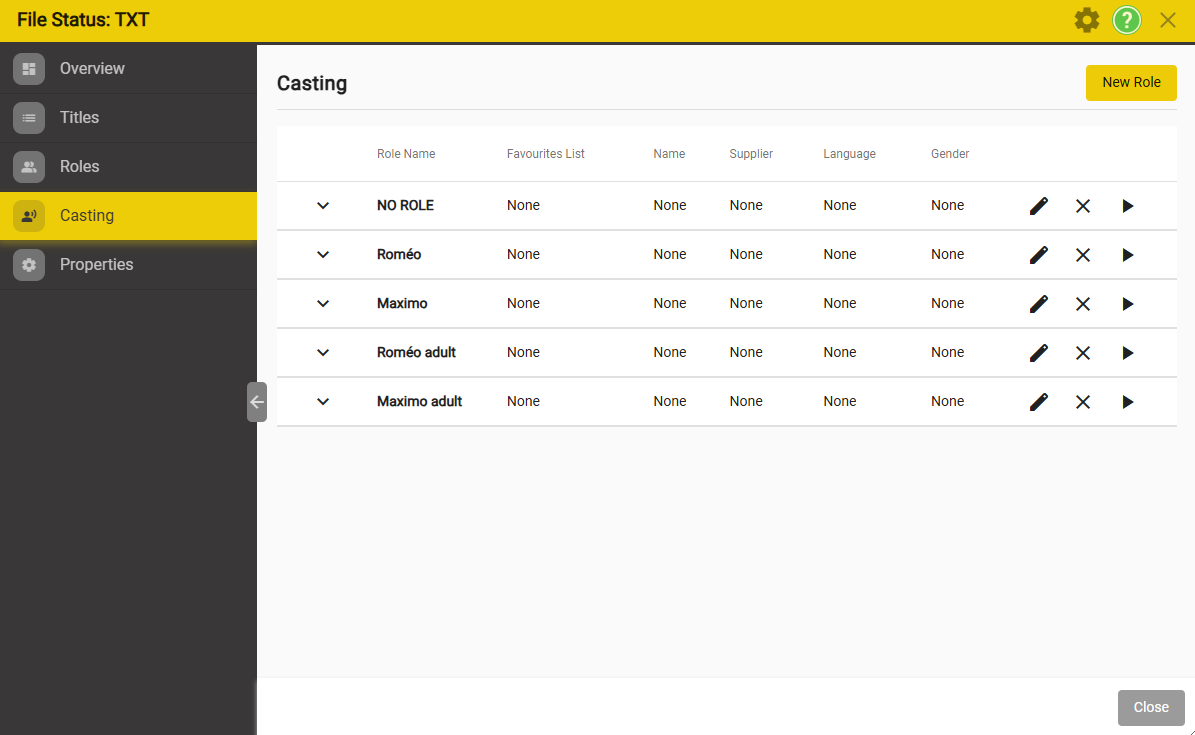
Task: Collapse the sidebar with left arrow handle
Action: click(257, 402)
